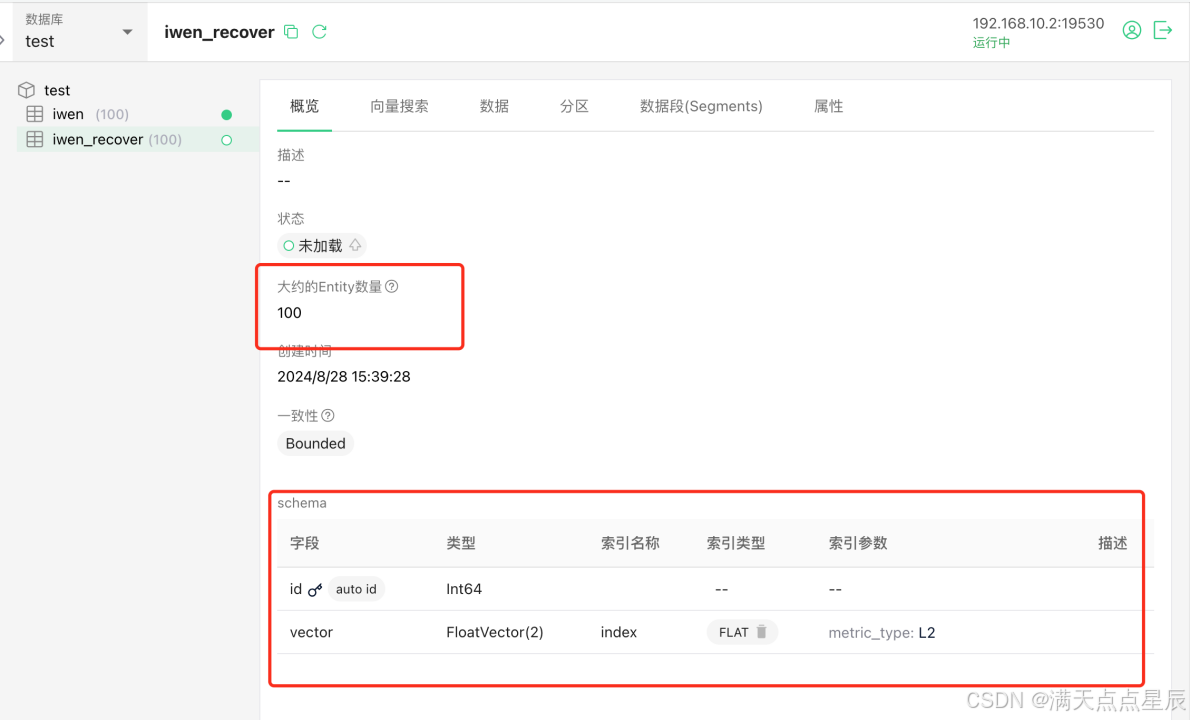The width and height of the screenshot is (1190, 720).
Task: Expand the left navigation chevron
Action: click(x=3, y=39)
